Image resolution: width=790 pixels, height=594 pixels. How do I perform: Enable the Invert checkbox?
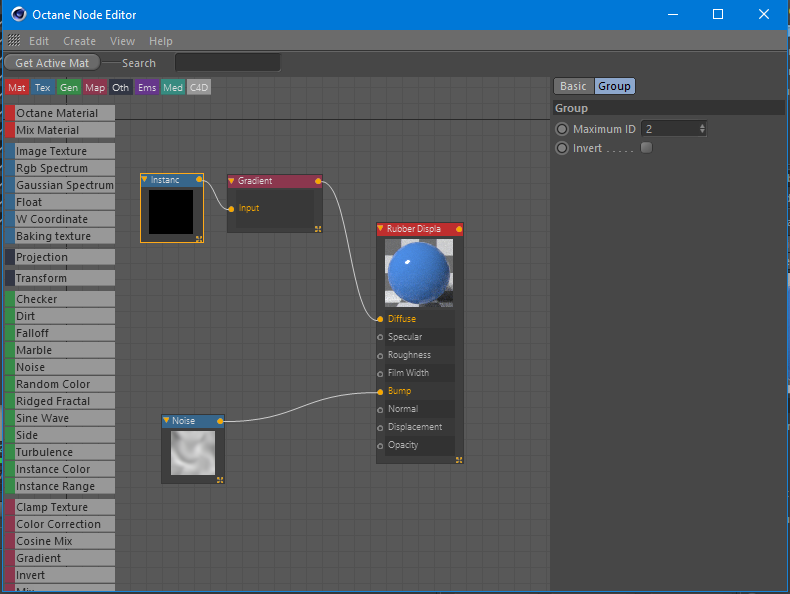[x=646, y=148]
